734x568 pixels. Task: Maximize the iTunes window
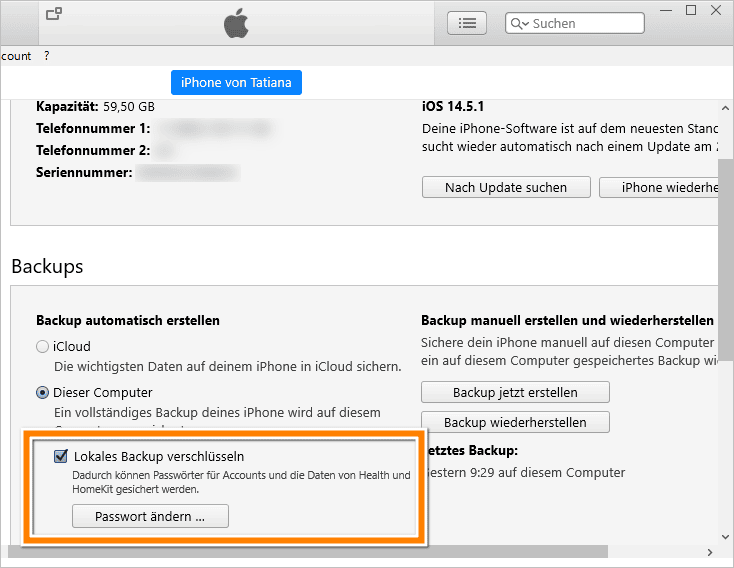[x=691, y=10]
